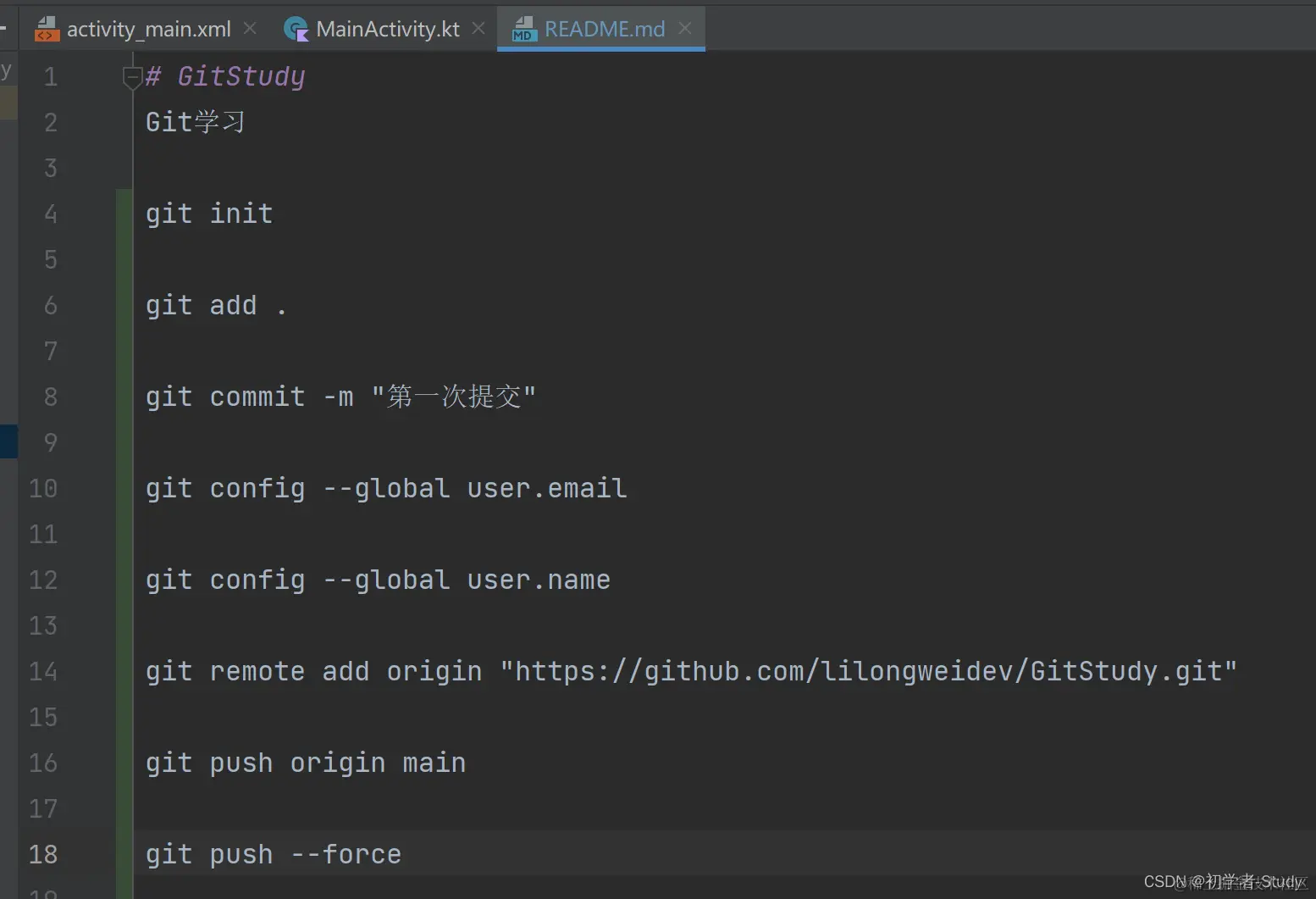
Task: Click the 'Git学习' text on line 2
Action: tap(196, 122)
